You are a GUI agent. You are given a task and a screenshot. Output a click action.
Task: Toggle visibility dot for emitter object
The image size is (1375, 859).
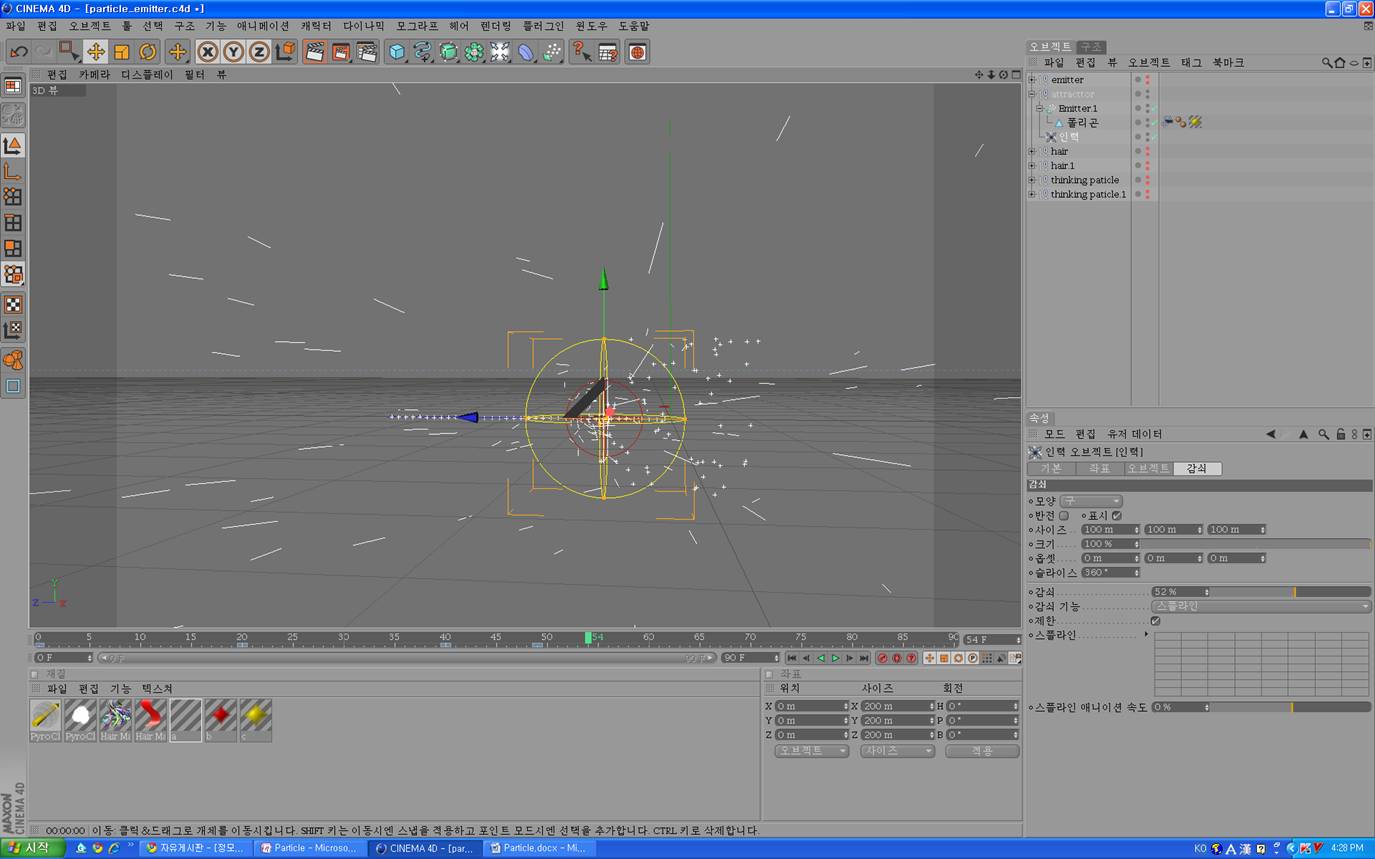pos(1137,80)
